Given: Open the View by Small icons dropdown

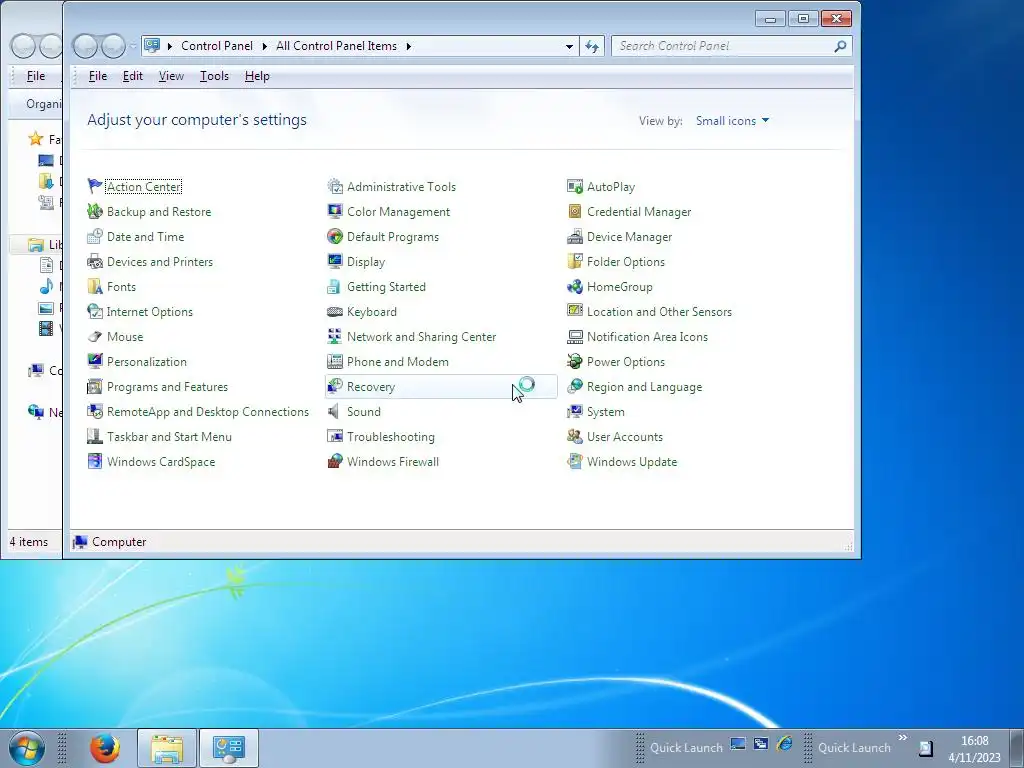Looking at the screenshot, I should click(x=732, y=121).
